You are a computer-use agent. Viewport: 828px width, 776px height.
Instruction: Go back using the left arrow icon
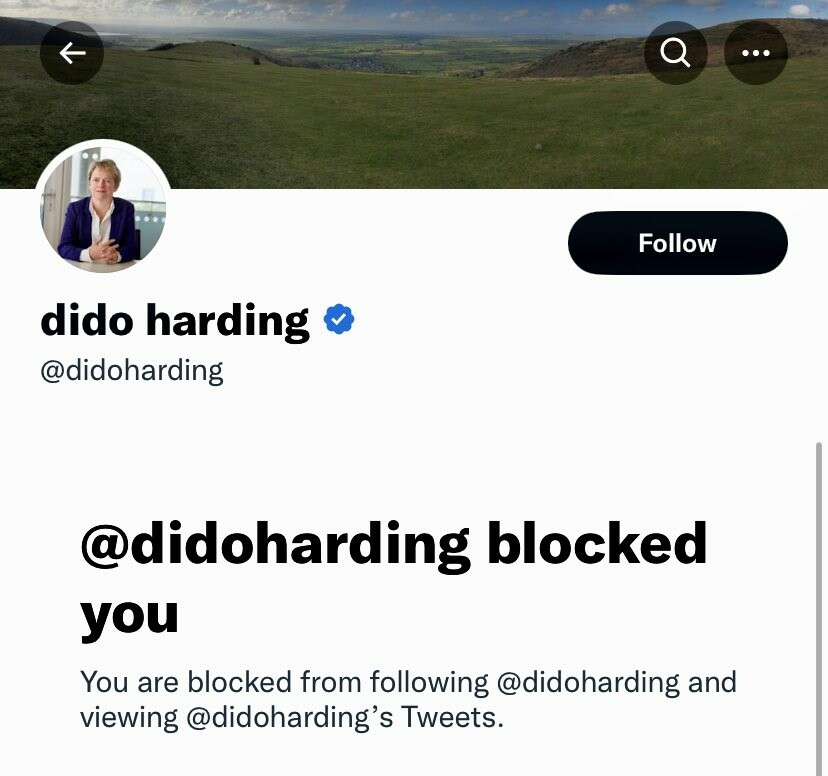(72, 53)
